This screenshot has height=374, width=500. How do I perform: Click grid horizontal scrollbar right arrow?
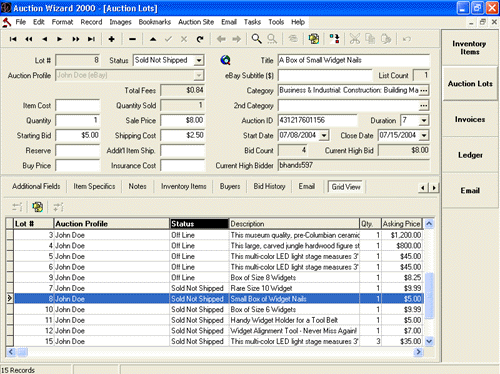(418, 352)
